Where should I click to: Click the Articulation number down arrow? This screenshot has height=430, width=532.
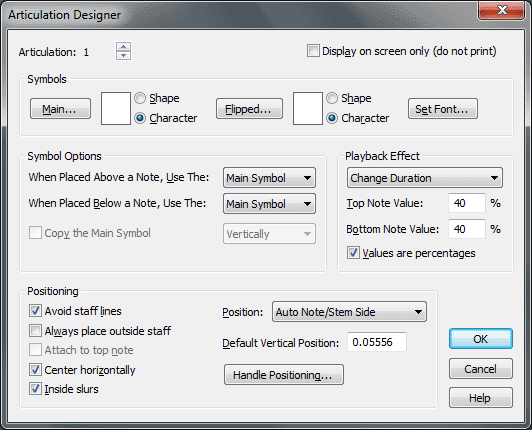124,55
